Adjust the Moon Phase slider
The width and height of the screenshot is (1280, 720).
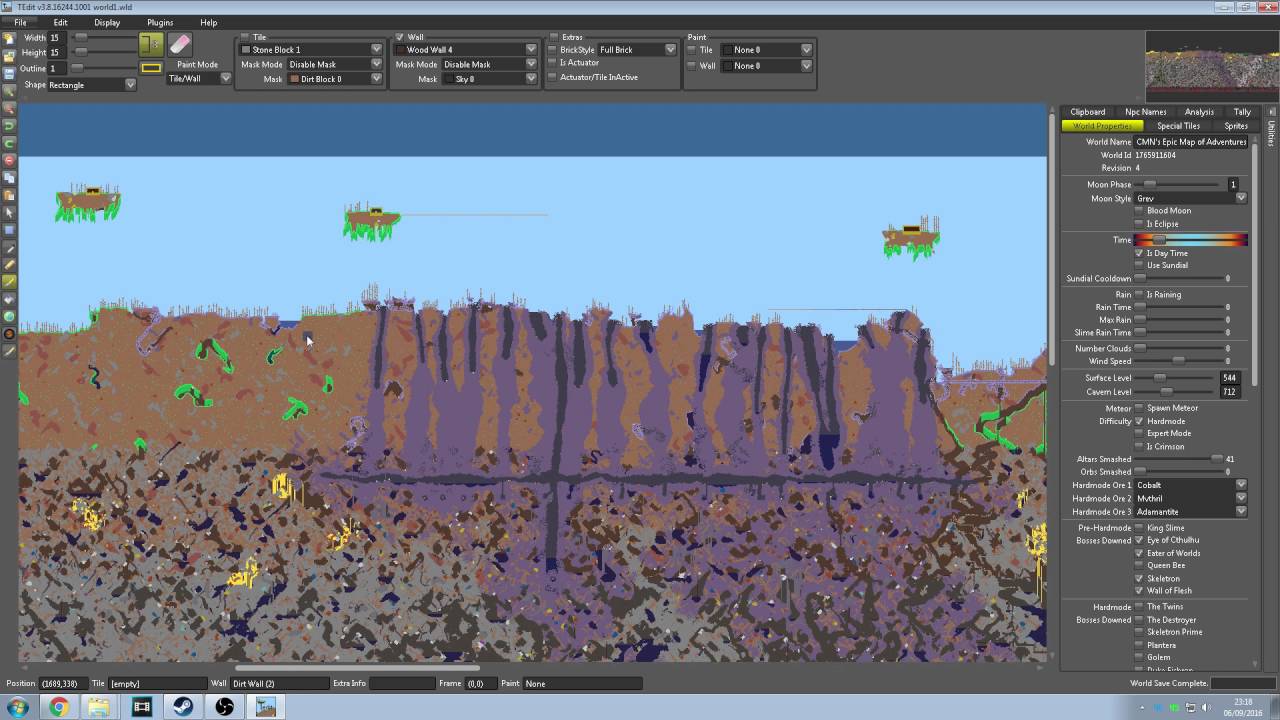coord(1176,184)
